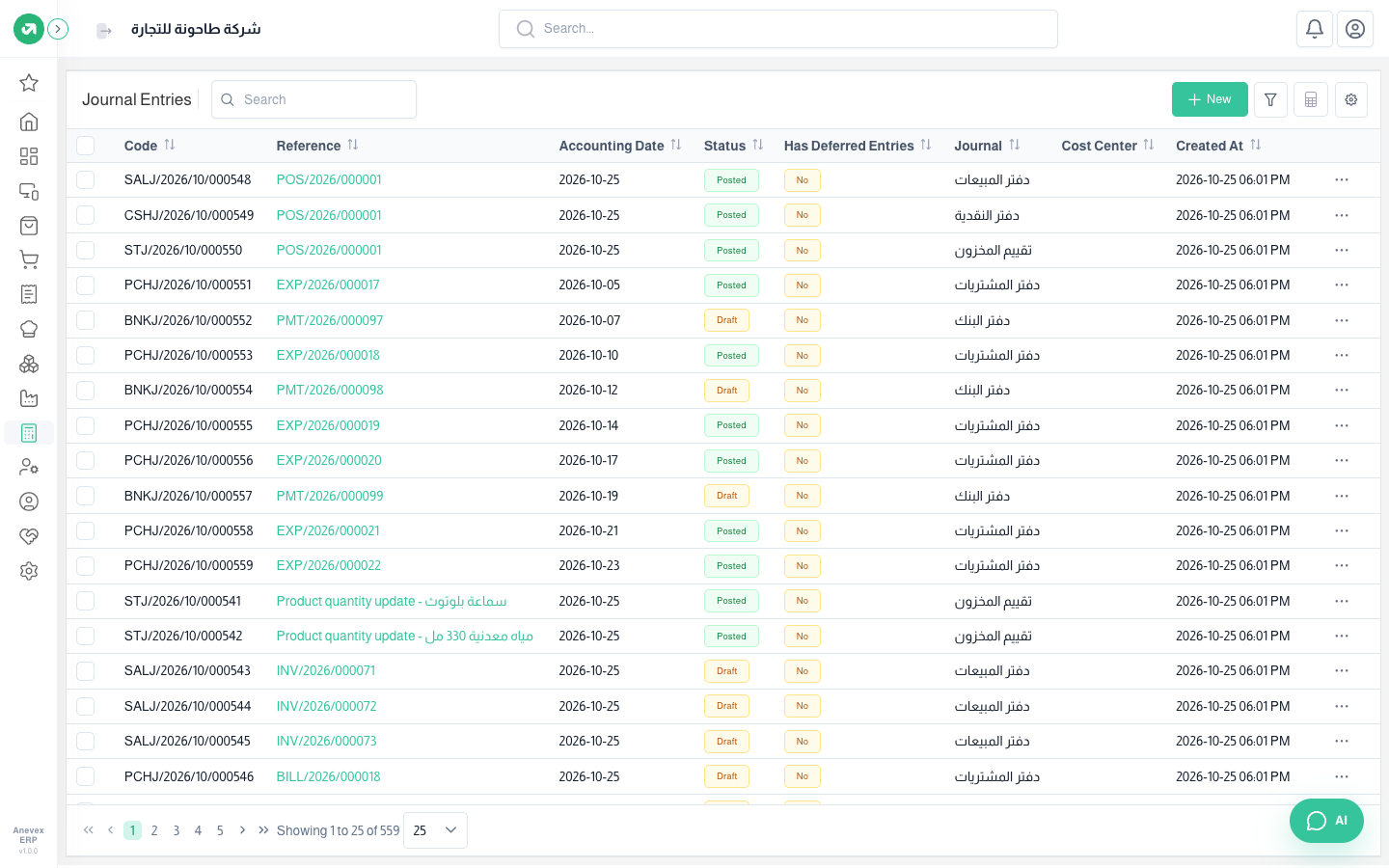The width and height of the screenshot is (1389, 868).
Task: Tick the checkbox for PCHJ/2026/10/000556
Action: 86,461
